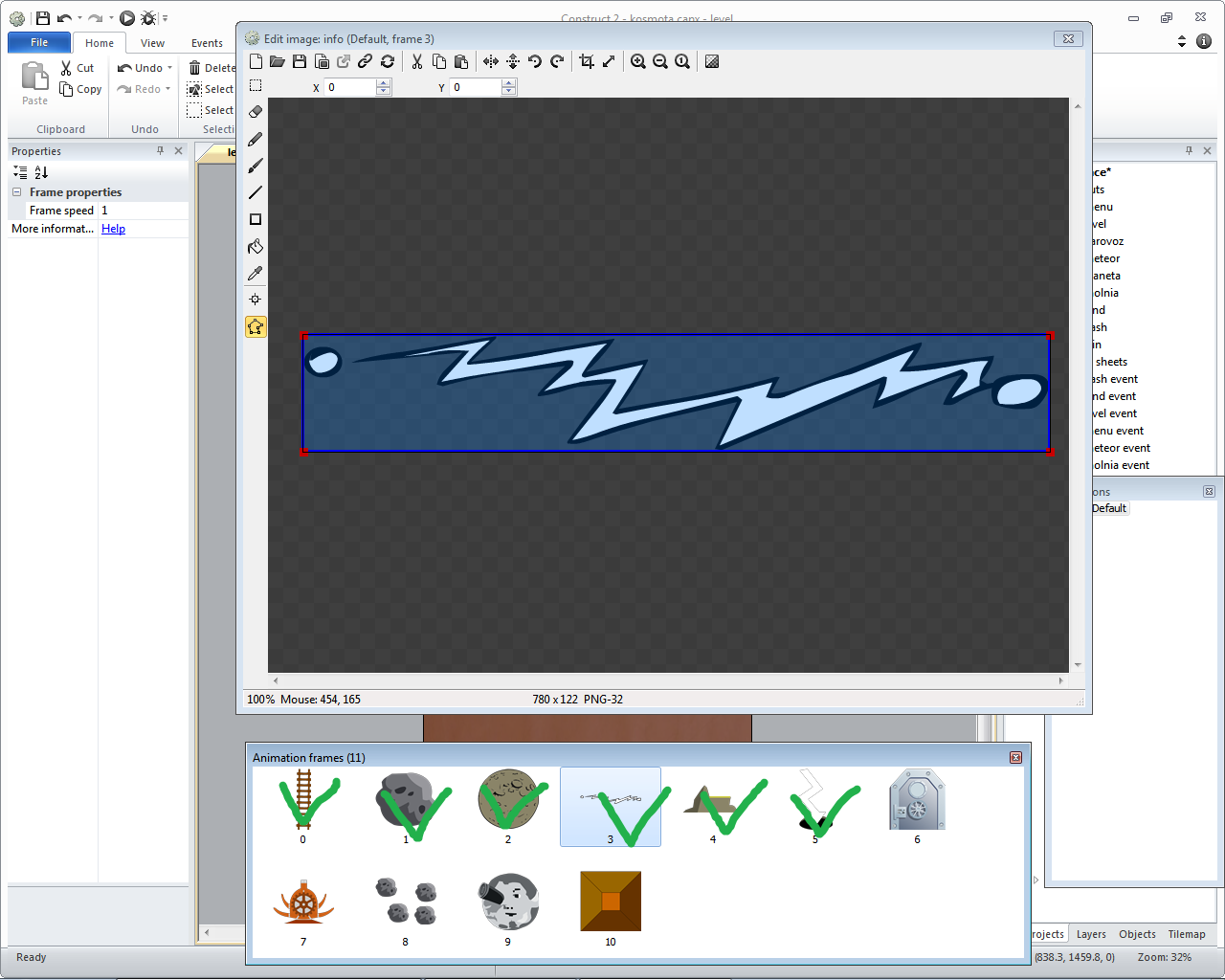The width and height of the screenshot is (1225, 980).
Task: Click the X coordinate input field
Action: 350,87
